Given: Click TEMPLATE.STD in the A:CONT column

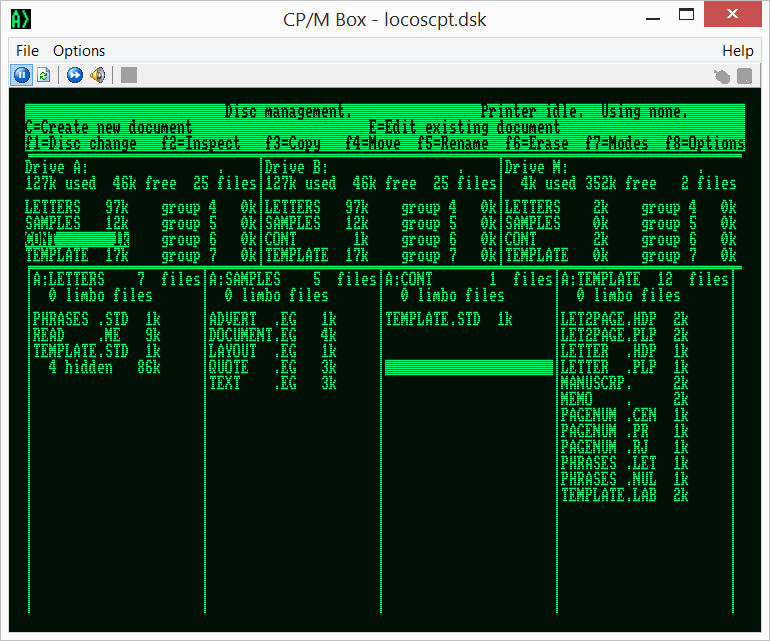Looking at the screenshot, I should click(449, 320).
